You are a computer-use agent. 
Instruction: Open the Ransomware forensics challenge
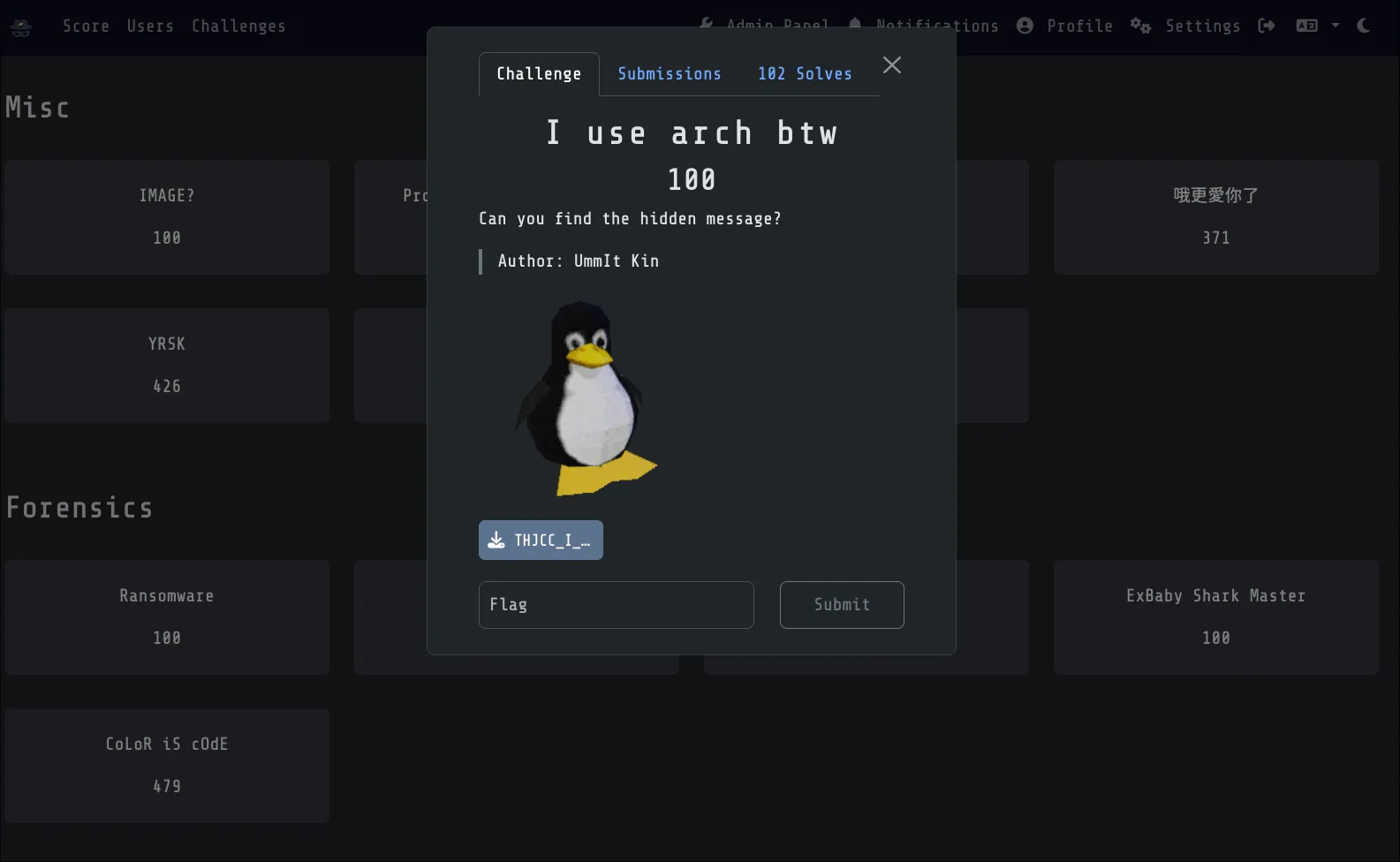pos(167,616)
